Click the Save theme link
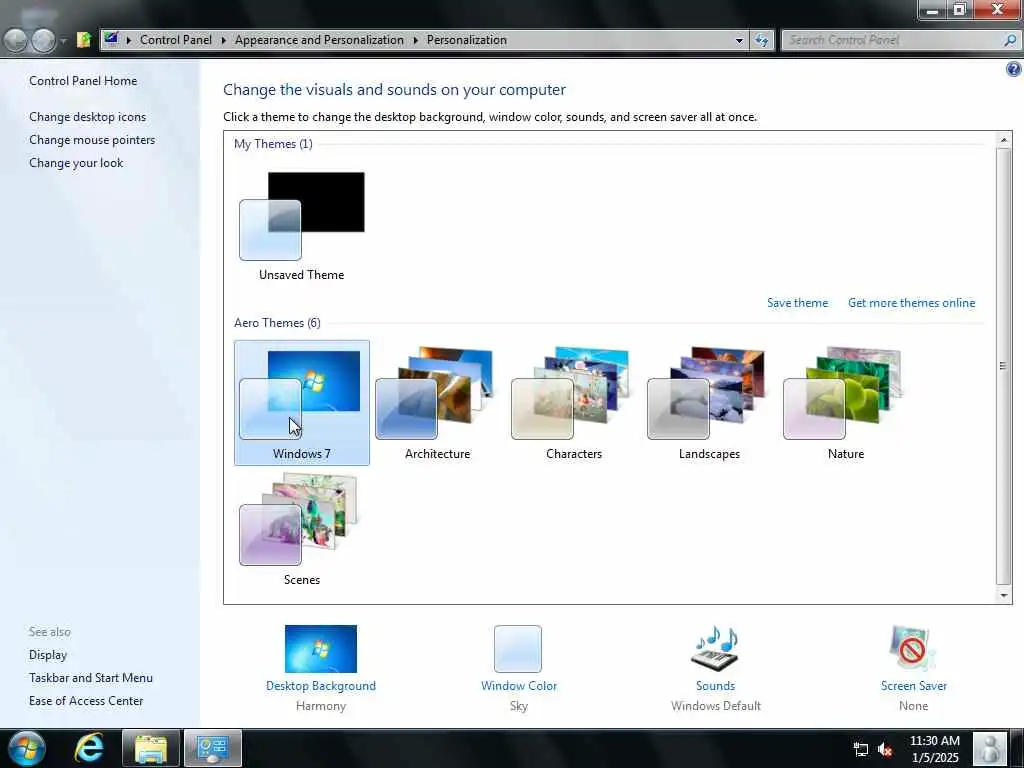This screenshot has height=768, width=1024. click(x=797, y=303)
